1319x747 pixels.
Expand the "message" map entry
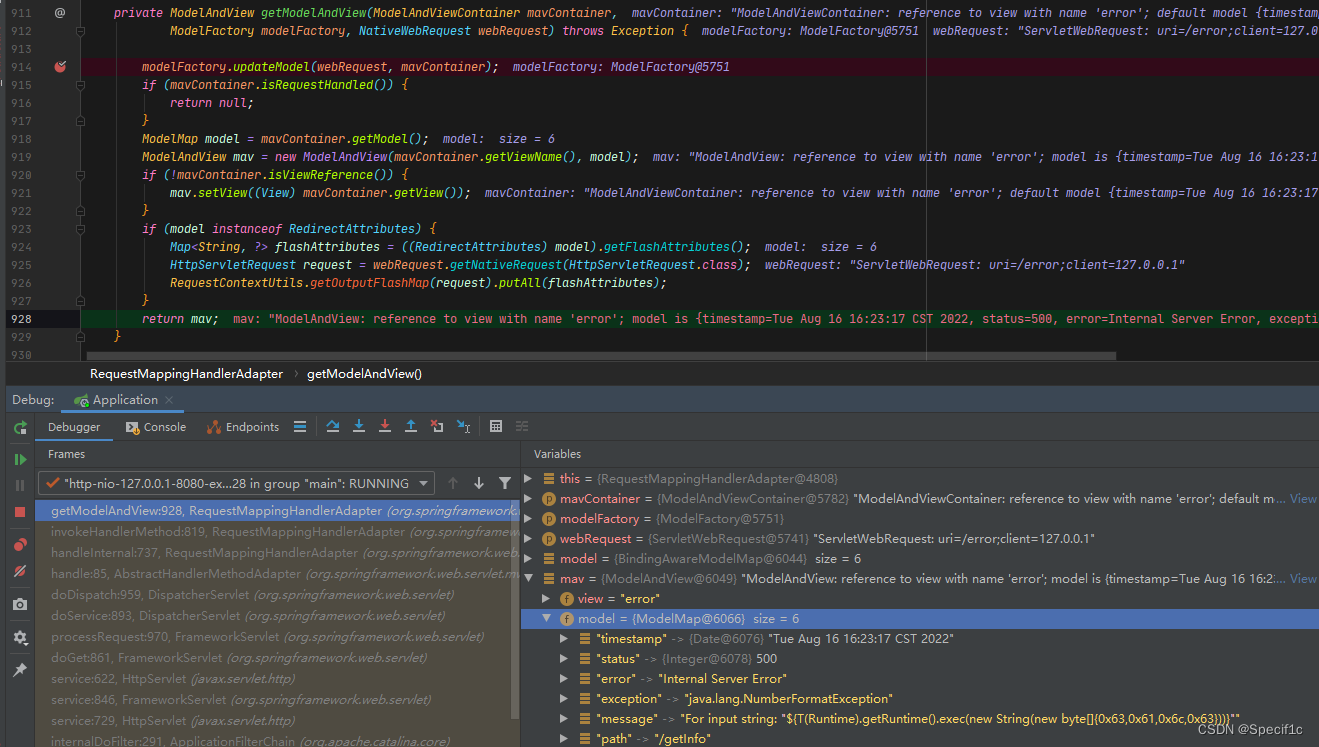pos(565,719)
